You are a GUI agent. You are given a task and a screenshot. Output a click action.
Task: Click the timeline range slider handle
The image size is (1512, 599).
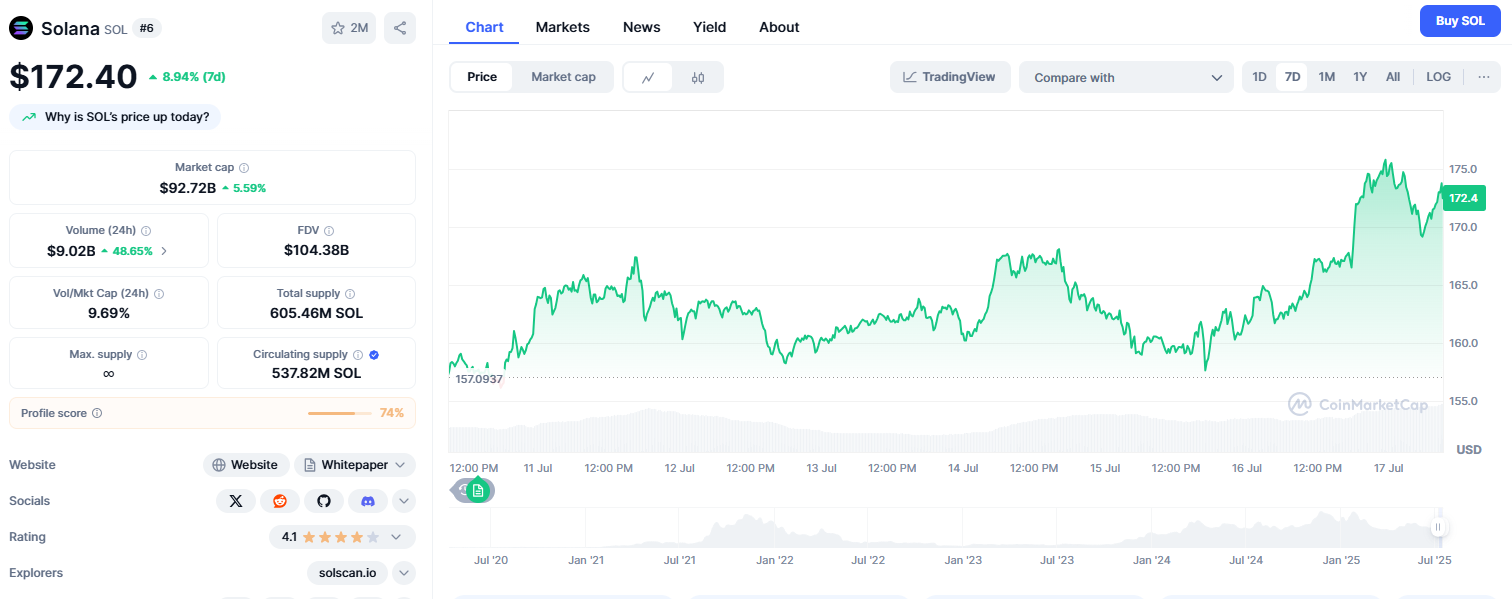coord(1438,527)
